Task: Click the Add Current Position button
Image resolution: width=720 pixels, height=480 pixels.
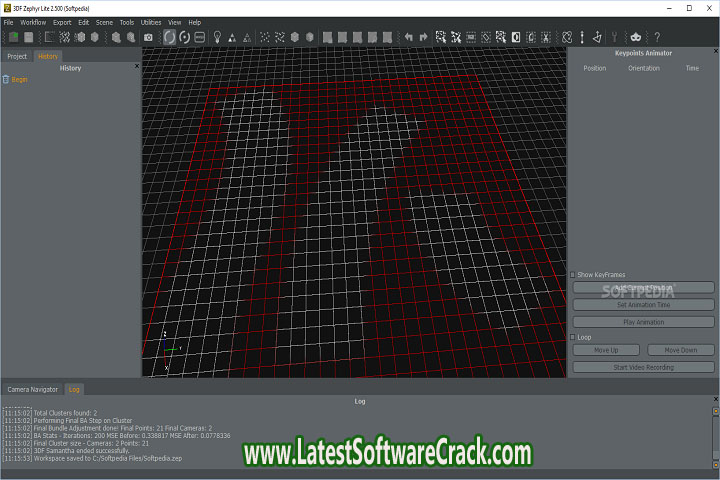Action: click(643, 288)
